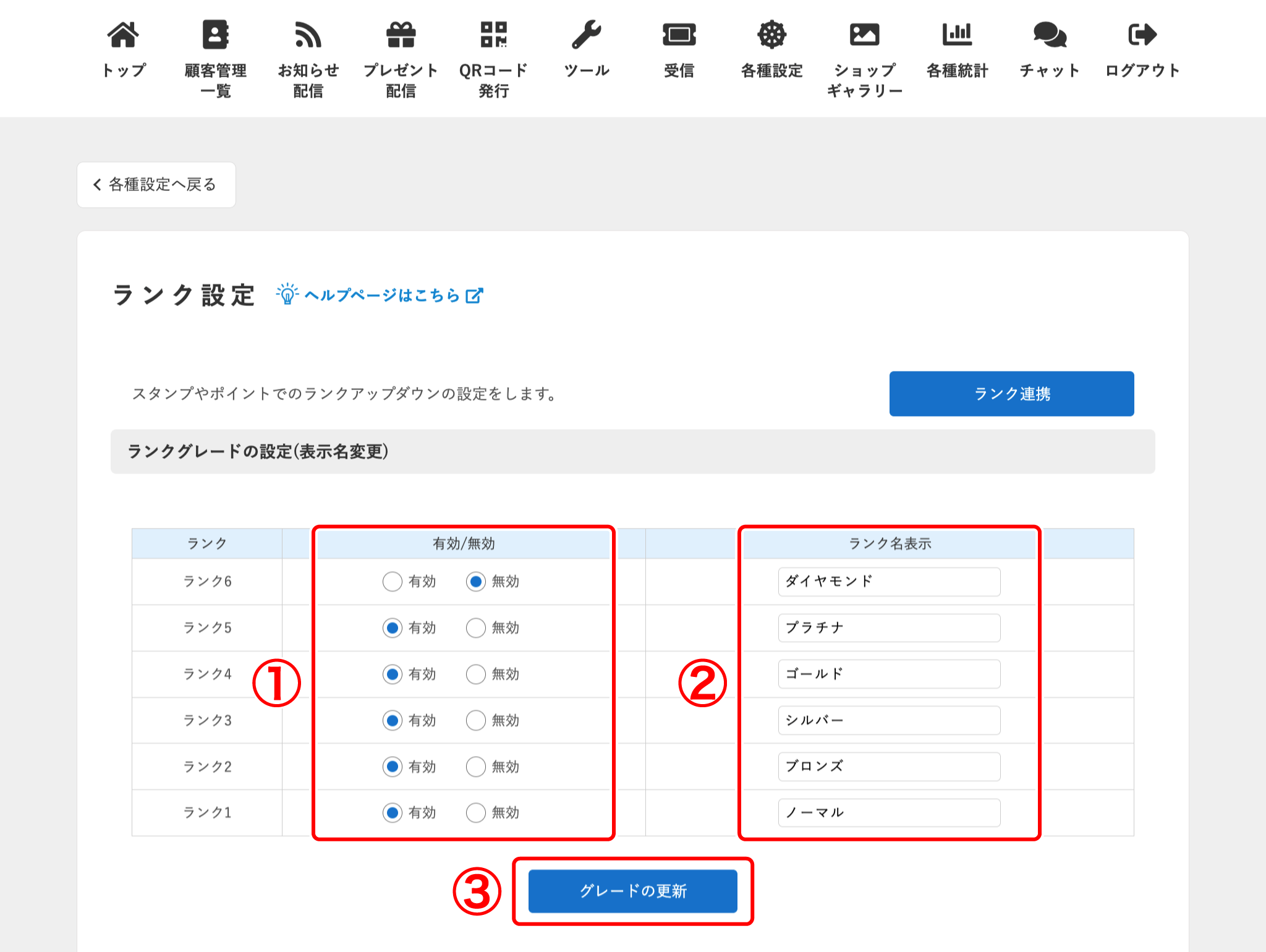
Task: Click the ログアウト icon
Action: [x=1142, y=35]
